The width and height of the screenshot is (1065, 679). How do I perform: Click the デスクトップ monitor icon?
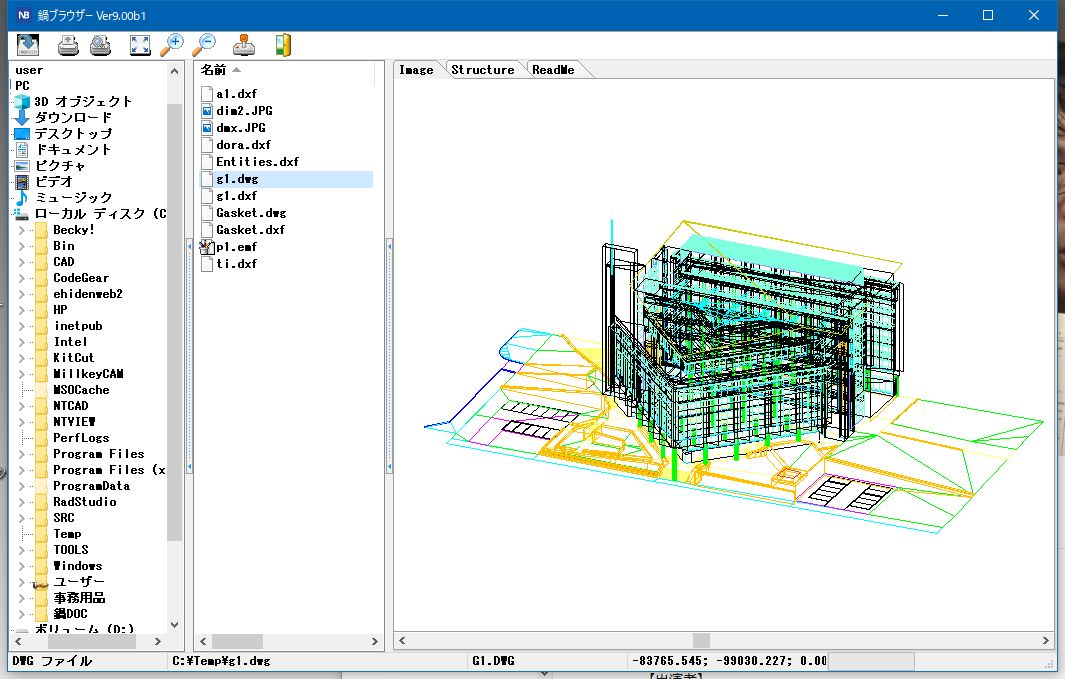pyautogui.click(x=22, y=134)
